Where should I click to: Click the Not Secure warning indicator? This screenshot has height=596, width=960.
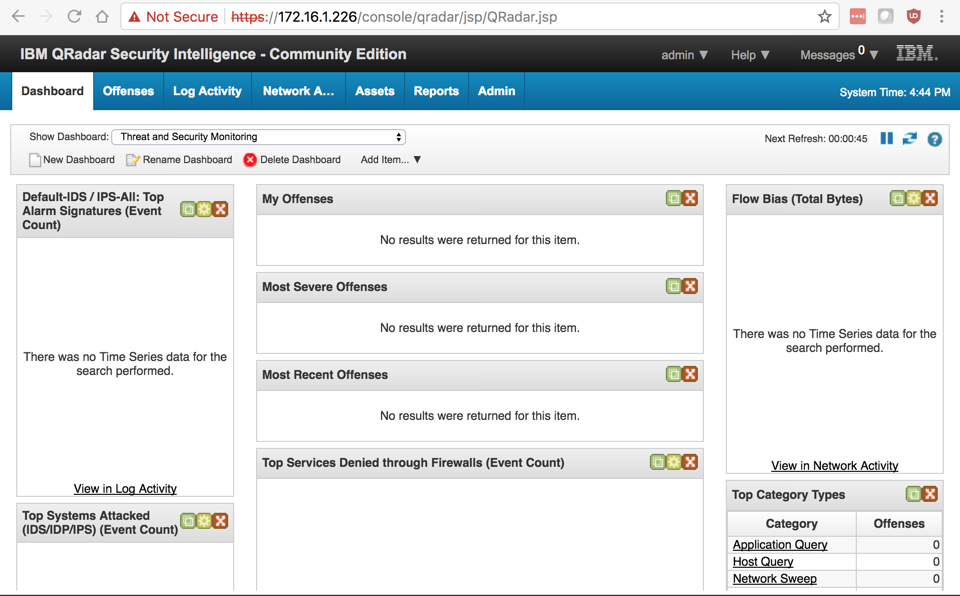pos(173,17)
